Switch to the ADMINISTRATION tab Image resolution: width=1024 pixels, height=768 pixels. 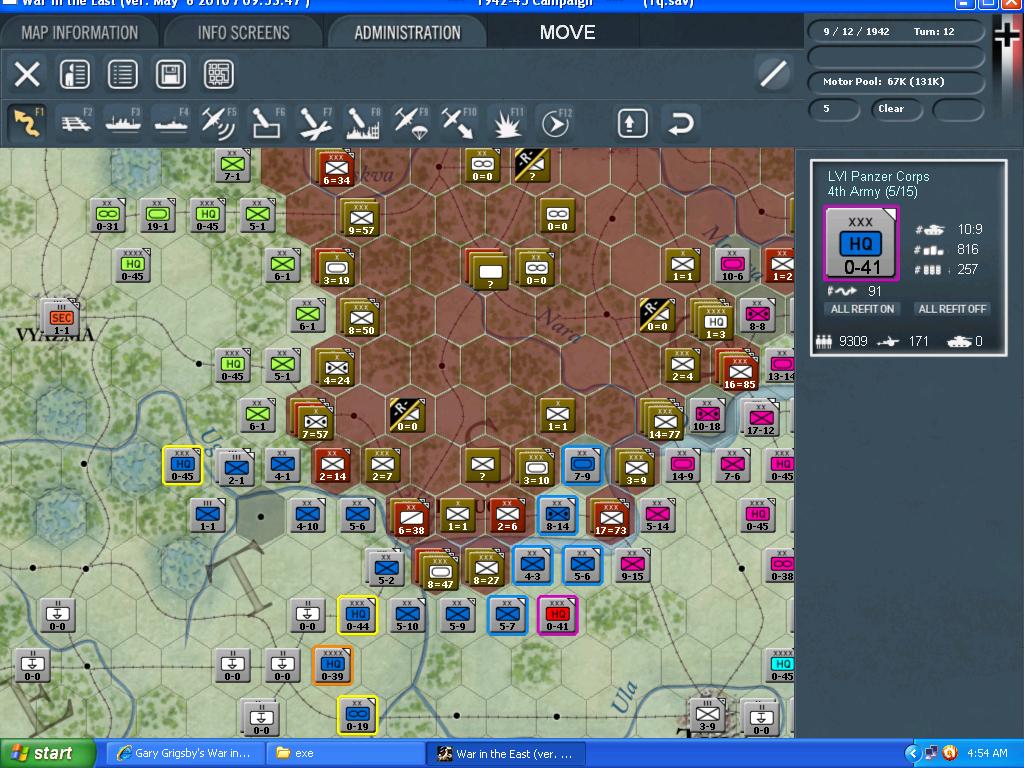pyautogui.click(x=408, y=33)
